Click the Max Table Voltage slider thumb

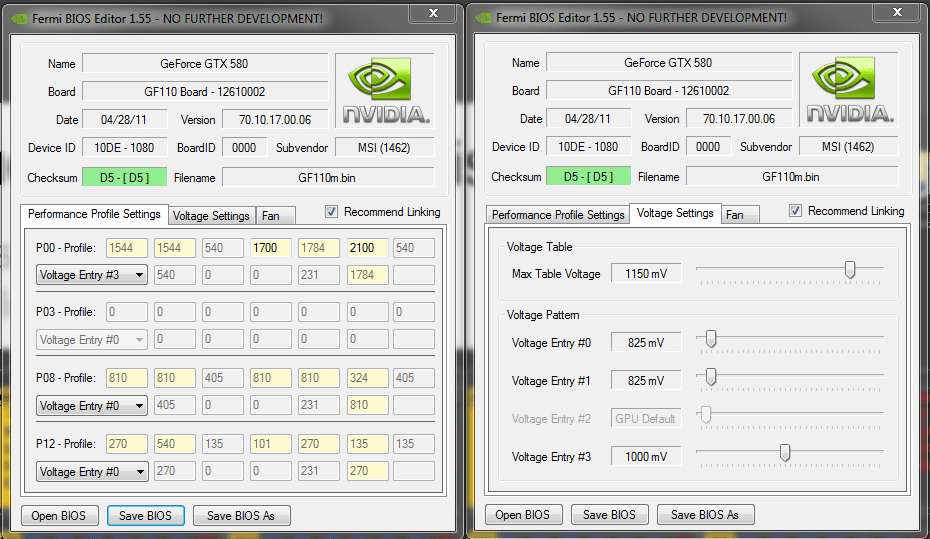point(850,269)
